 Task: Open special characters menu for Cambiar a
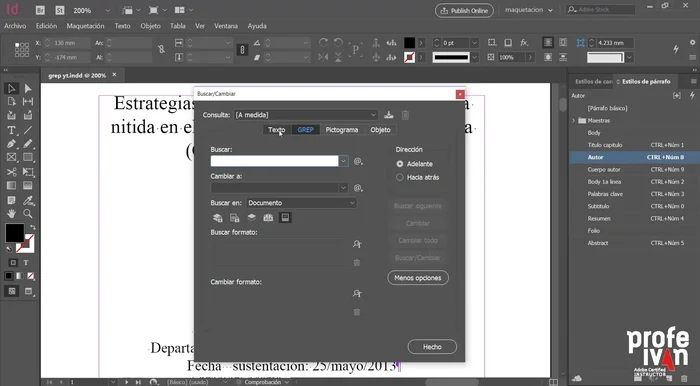[358, 188]
